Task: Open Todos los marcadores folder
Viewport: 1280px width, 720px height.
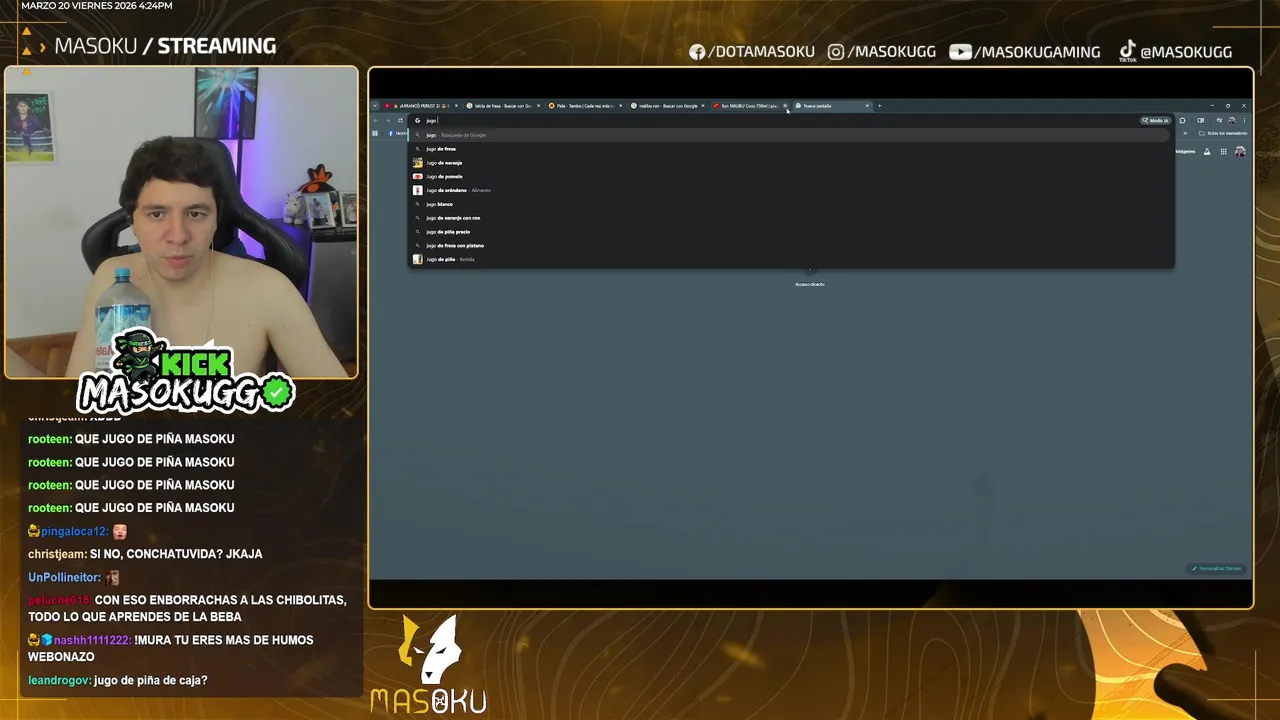Action: point(1223,133)
